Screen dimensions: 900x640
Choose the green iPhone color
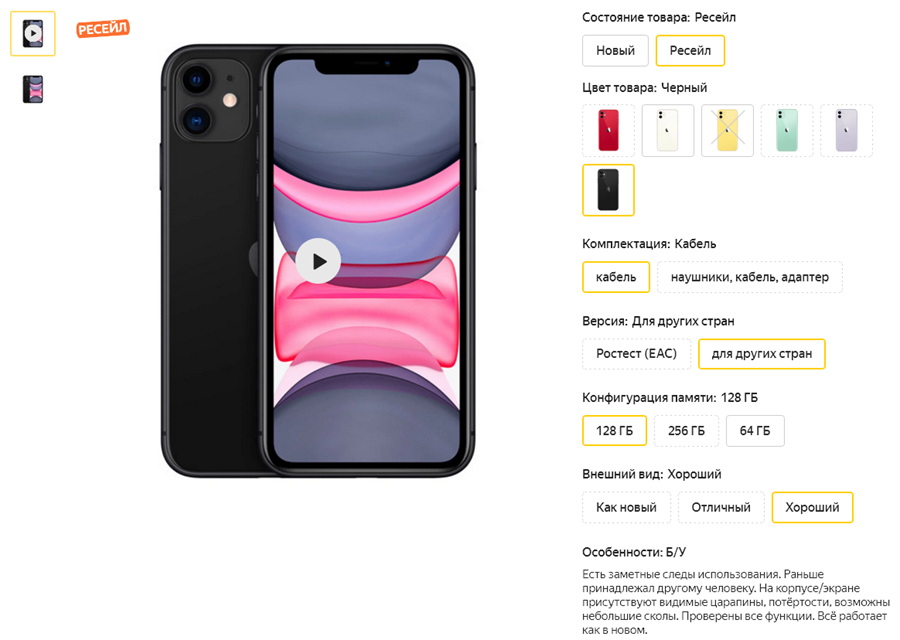point(787,130)
